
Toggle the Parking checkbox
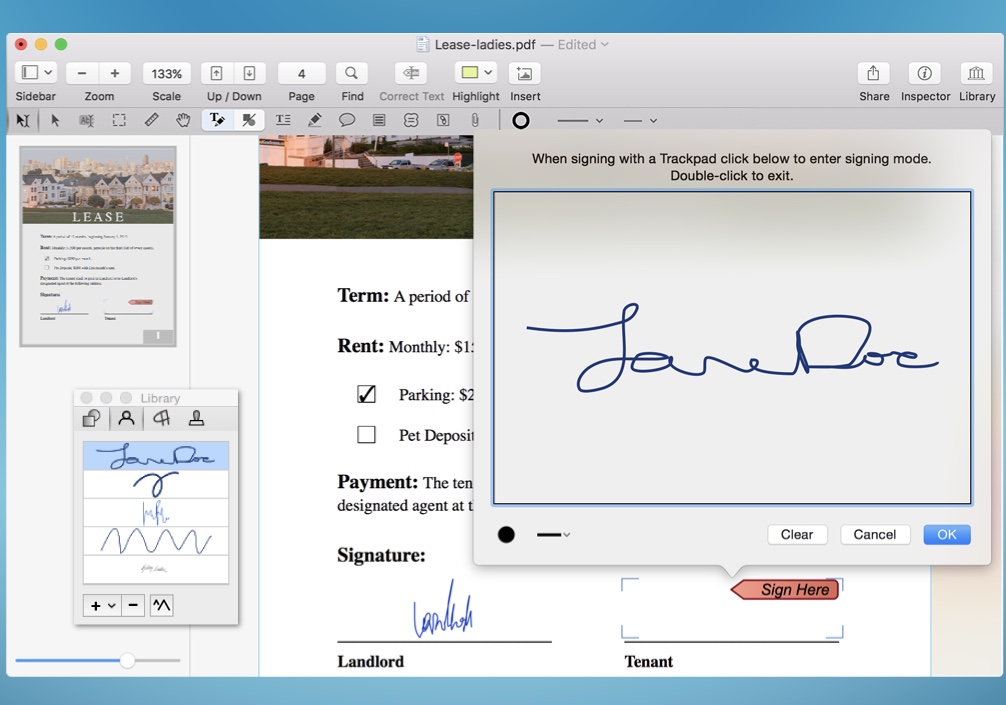[x=366, y=394]
